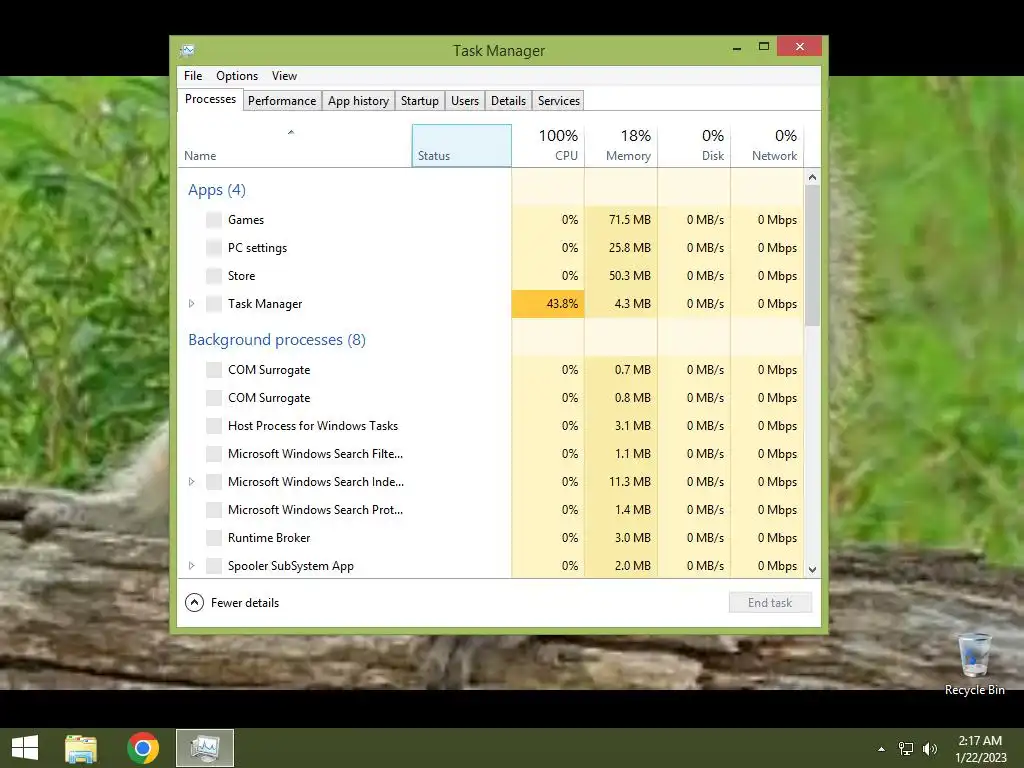Viewport: 1024px width, 768px height.
Task: Click the icon of the COM Surrogate row with 0.8 MB memory
Action: (214, 398)
